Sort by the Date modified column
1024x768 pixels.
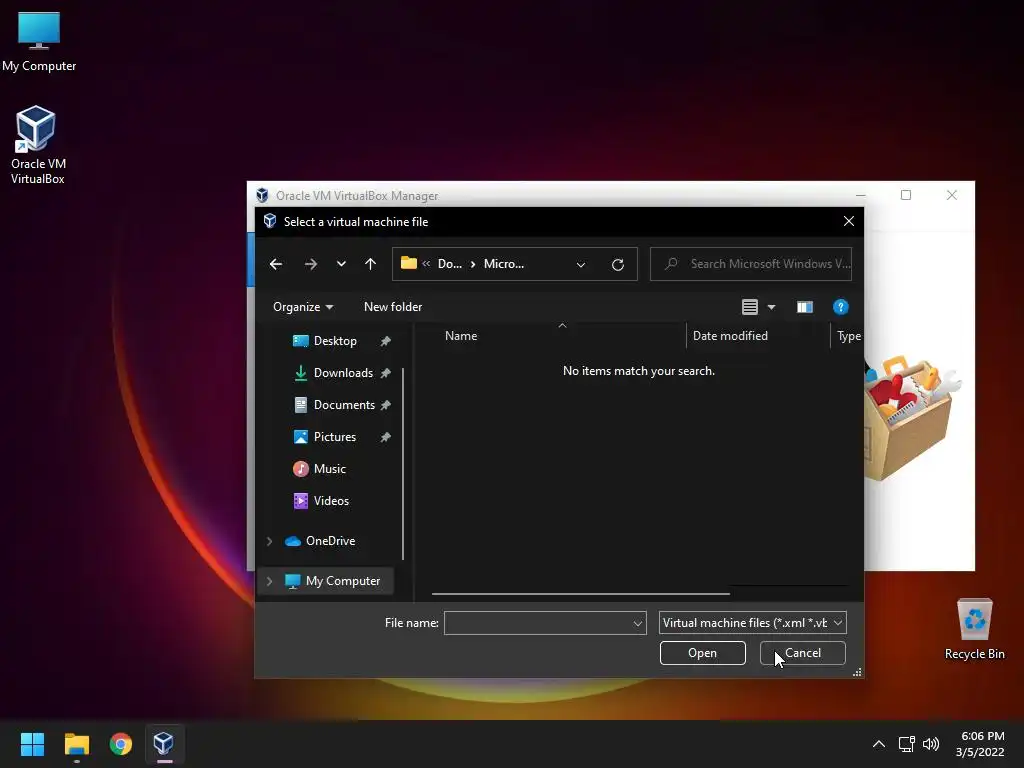tap(730, 336)
